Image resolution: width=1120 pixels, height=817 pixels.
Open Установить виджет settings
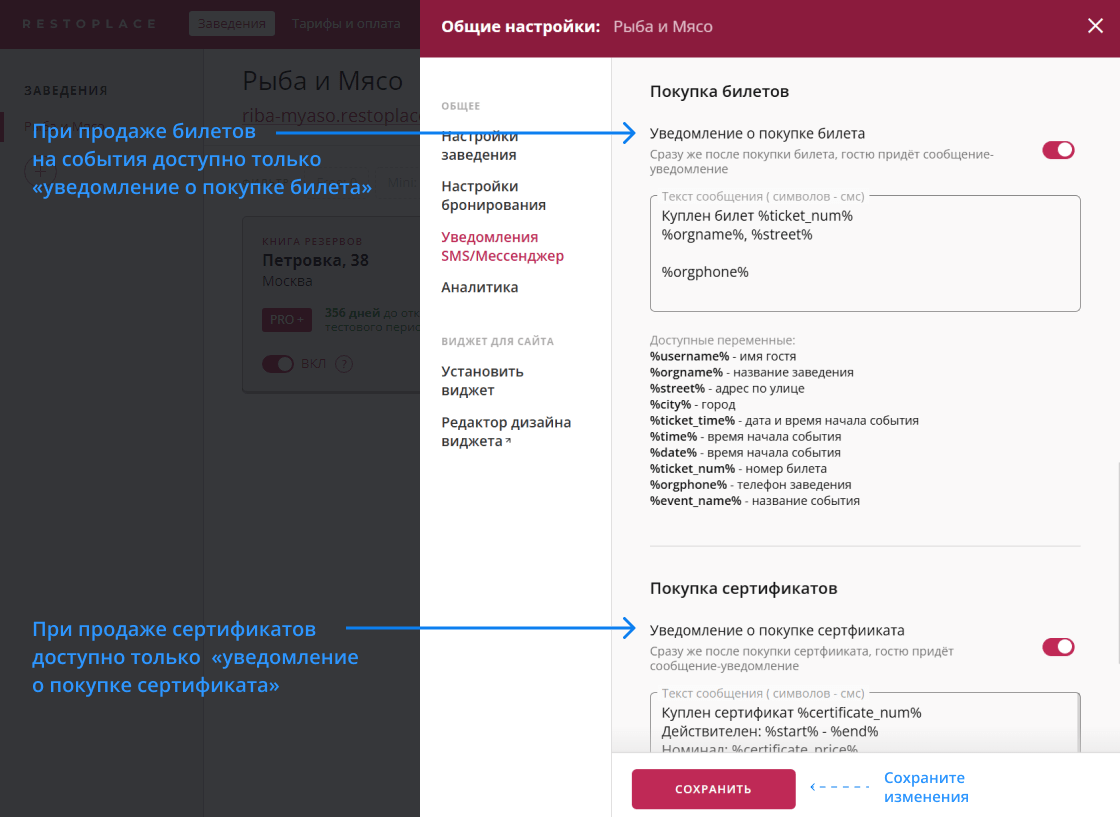coord(480,381)
